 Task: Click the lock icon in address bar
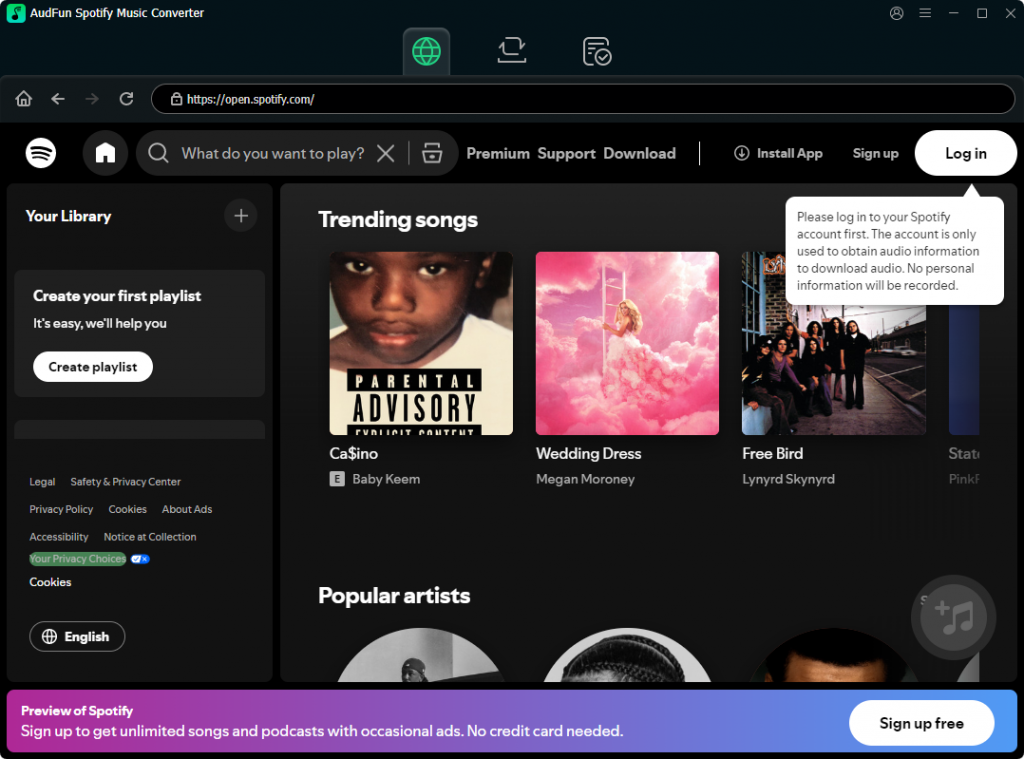[x=176, y=99]
